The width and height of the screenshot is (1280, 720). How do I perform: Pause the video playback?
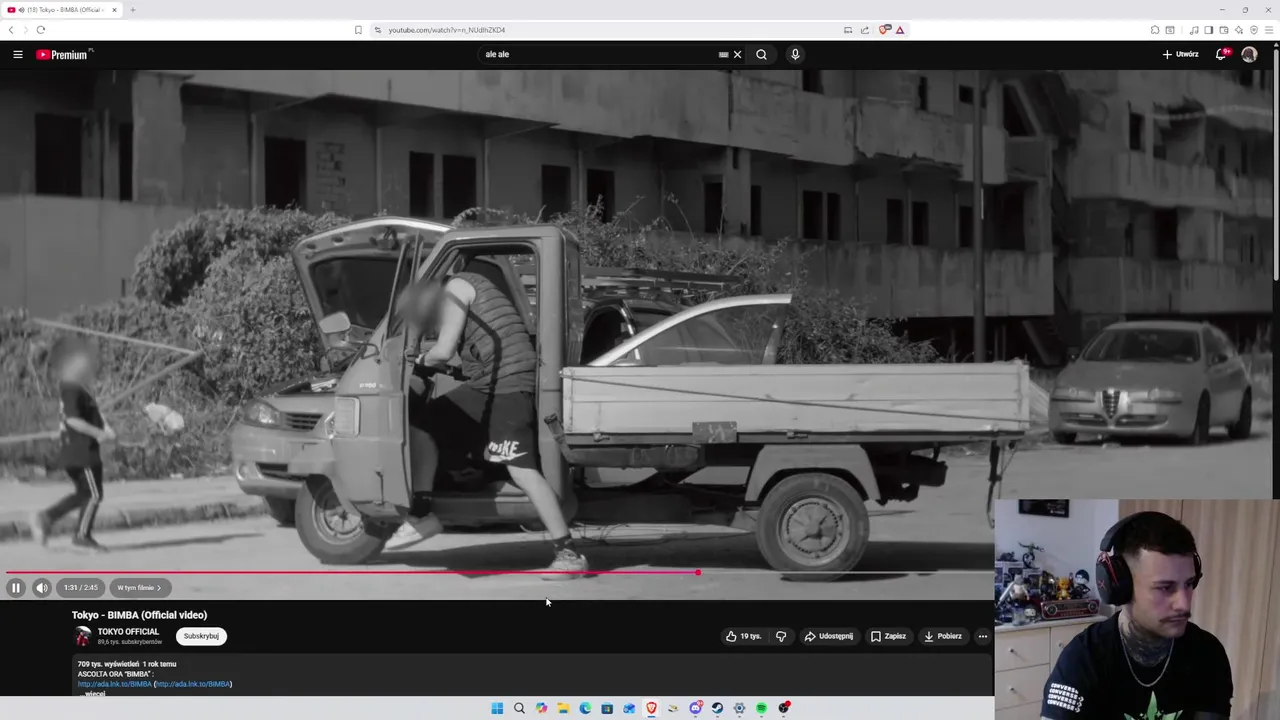pos(16,588)
